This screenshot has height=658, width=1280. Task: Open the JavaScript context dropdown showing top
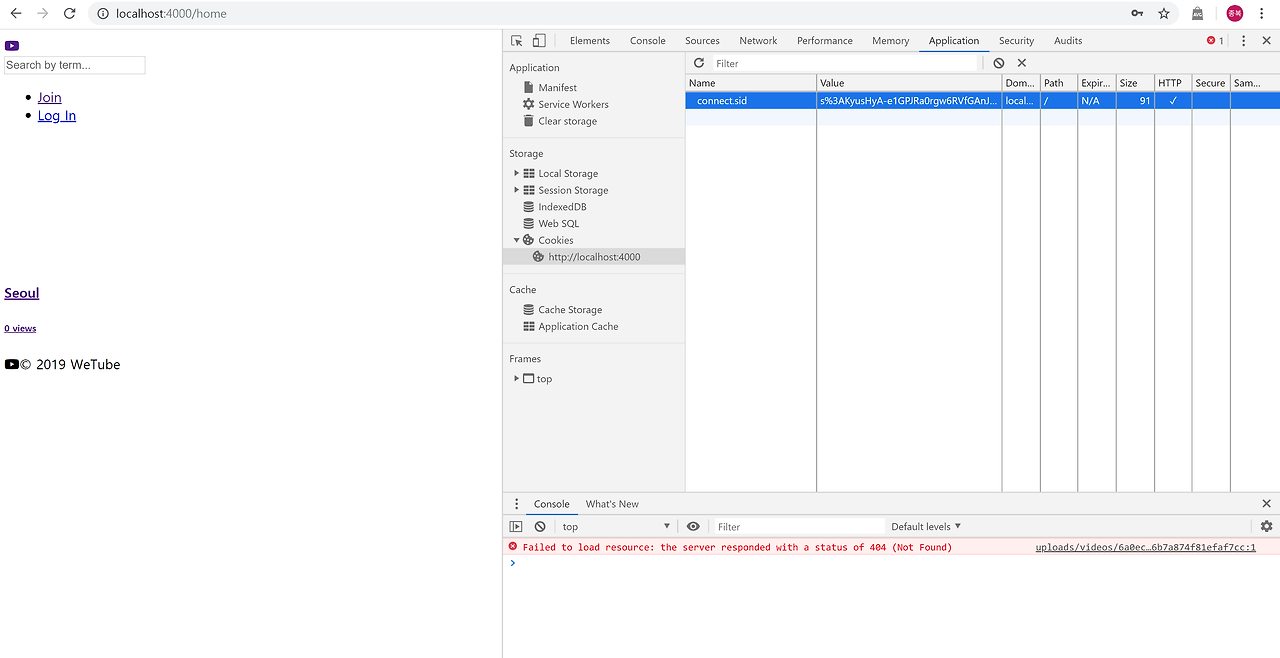click(x=615, y=527)
